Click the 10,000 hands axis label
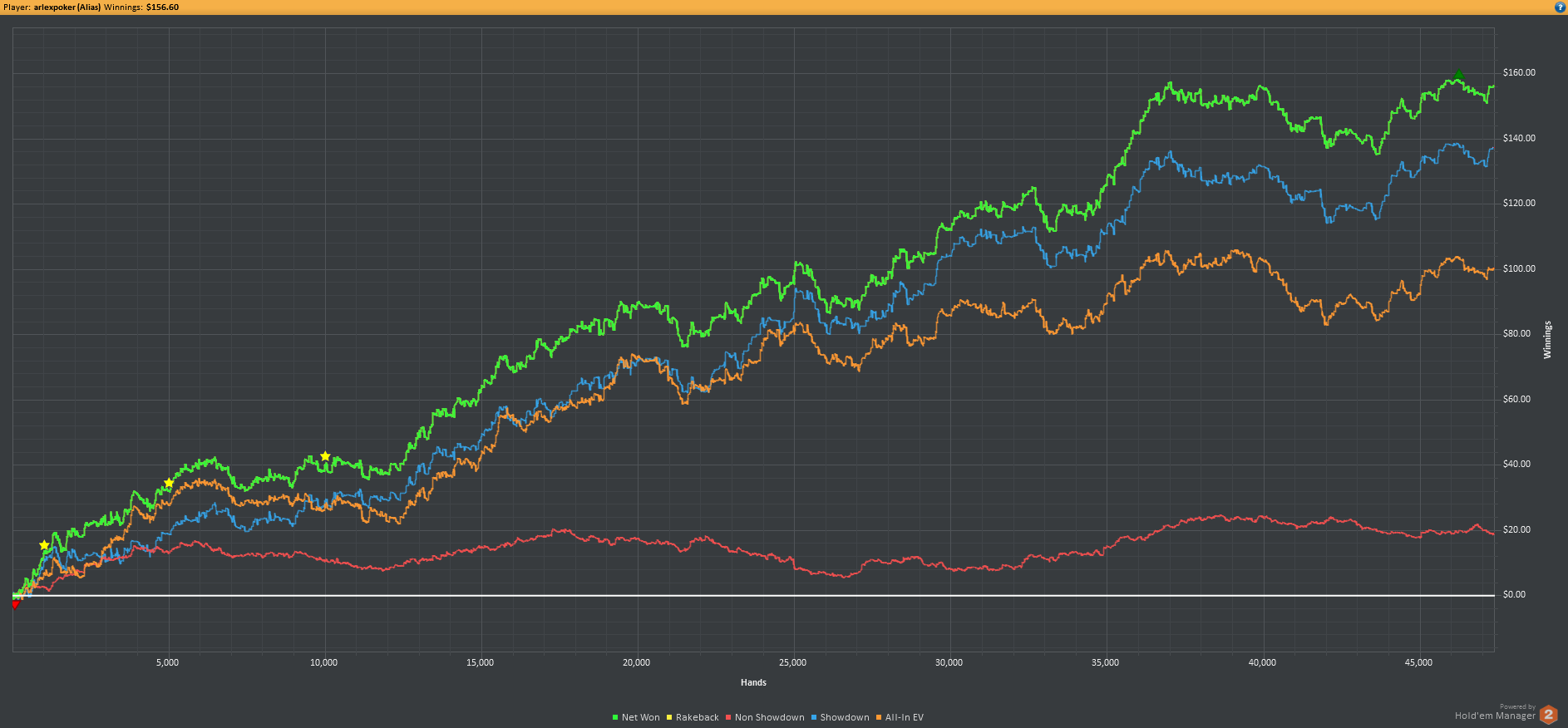Viewport: 1568px width, 728px height. 323,662
